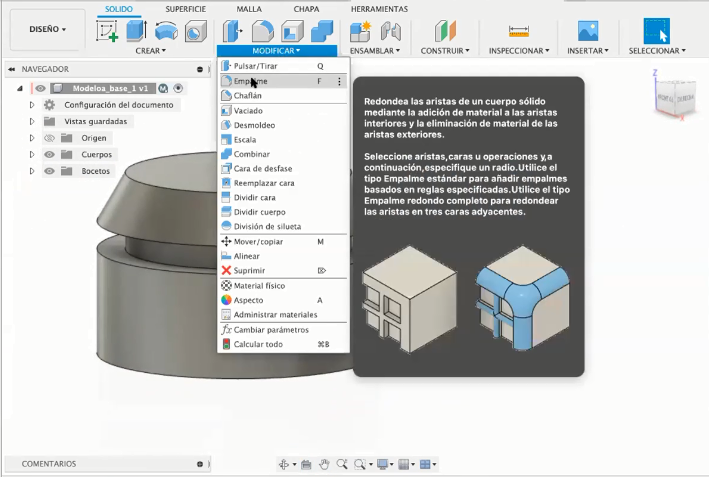Open the DISEÑO workspace dropdown
709x477 pixels.
46,30
